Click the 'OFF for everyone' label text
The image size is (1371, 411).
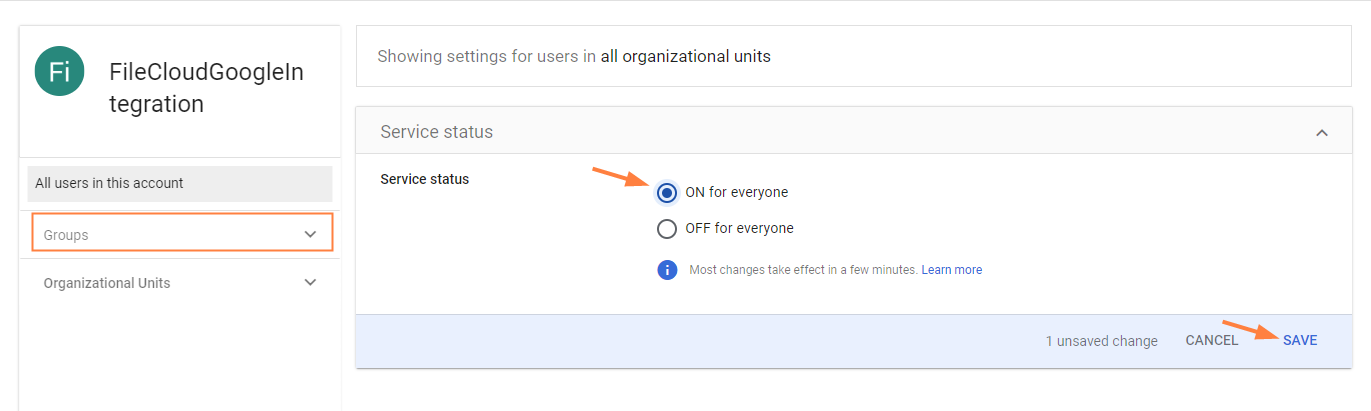click(x=739, y=229)
